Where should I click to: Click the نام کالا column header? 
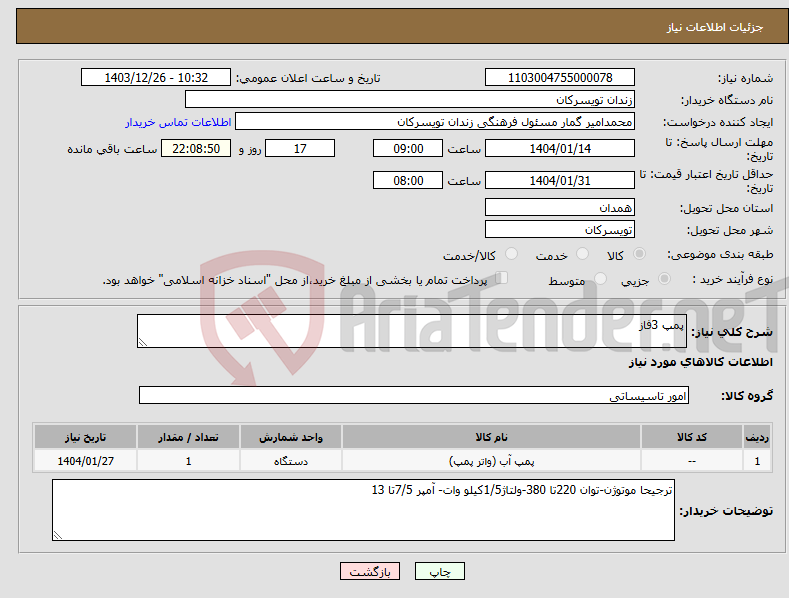[x=491, y=437]
